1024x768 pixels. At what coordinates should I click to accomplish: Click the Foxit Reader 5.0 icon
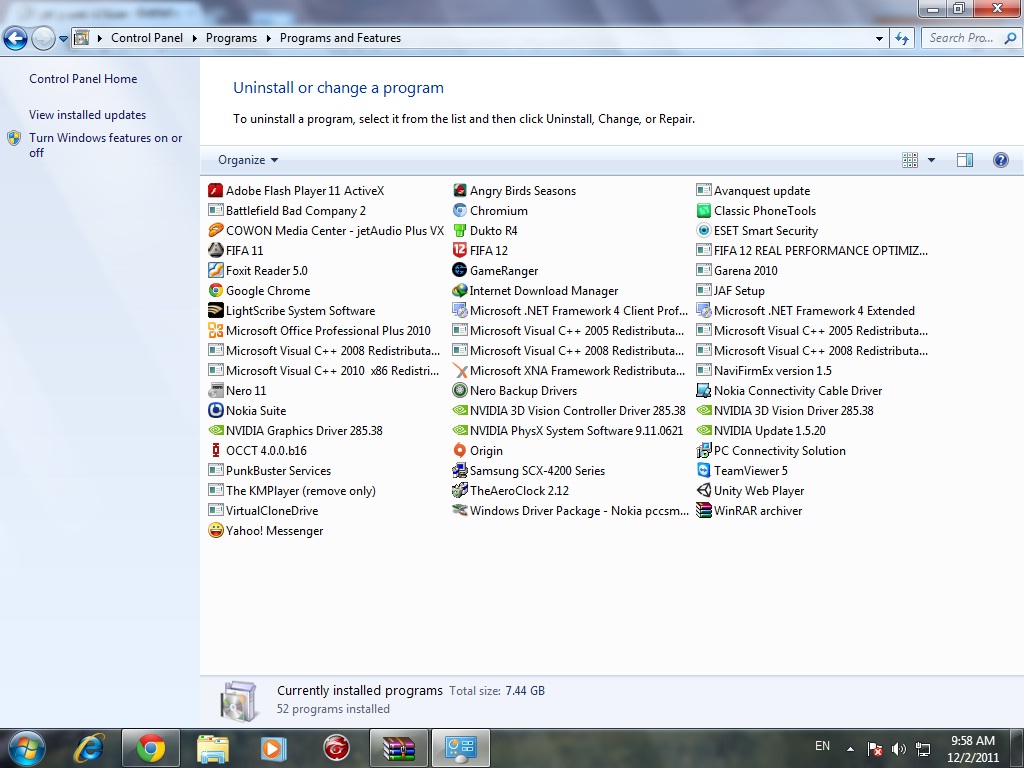coord(216,270)
